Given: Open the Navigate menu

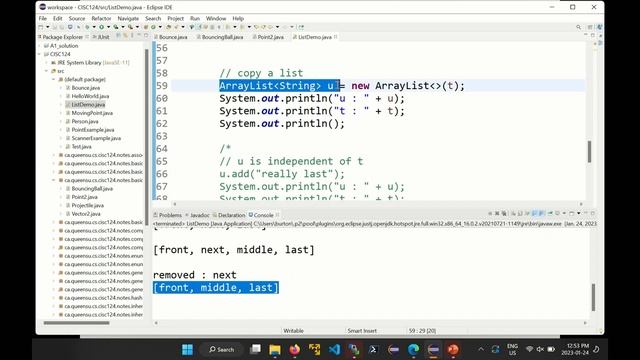Looking at the screenshot, I should pos(128,18).
